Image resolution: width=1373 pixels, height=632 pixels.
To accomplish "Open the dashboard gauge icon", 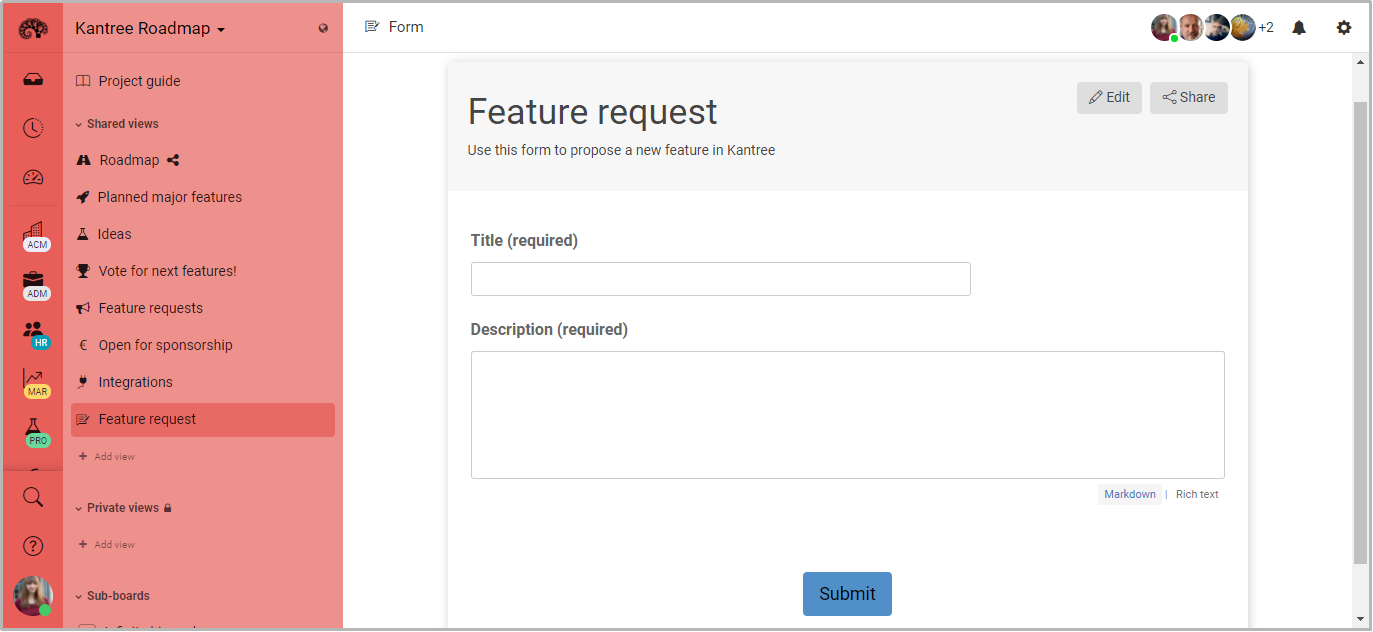I will tap(33, 178).
